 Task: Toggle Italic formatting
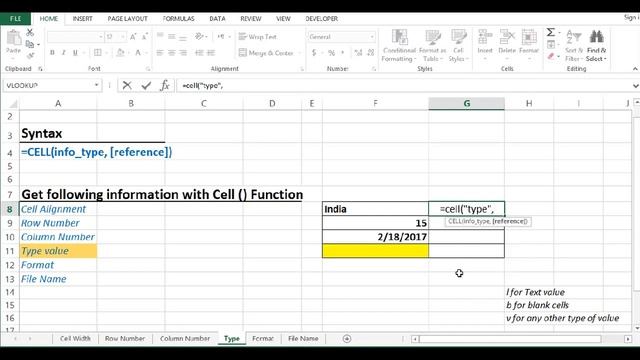[x=64, y=53]
